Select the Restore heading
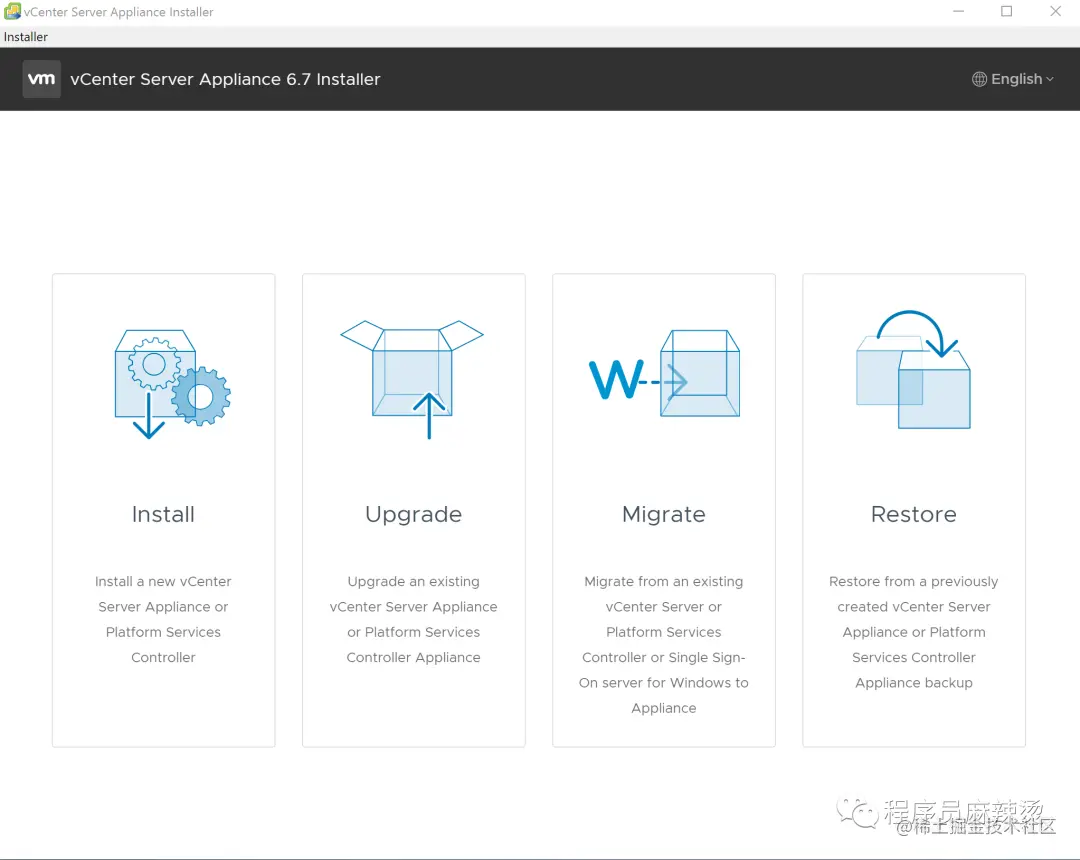The width and height of the screenshot is (1080, 860). pos(913,514)
